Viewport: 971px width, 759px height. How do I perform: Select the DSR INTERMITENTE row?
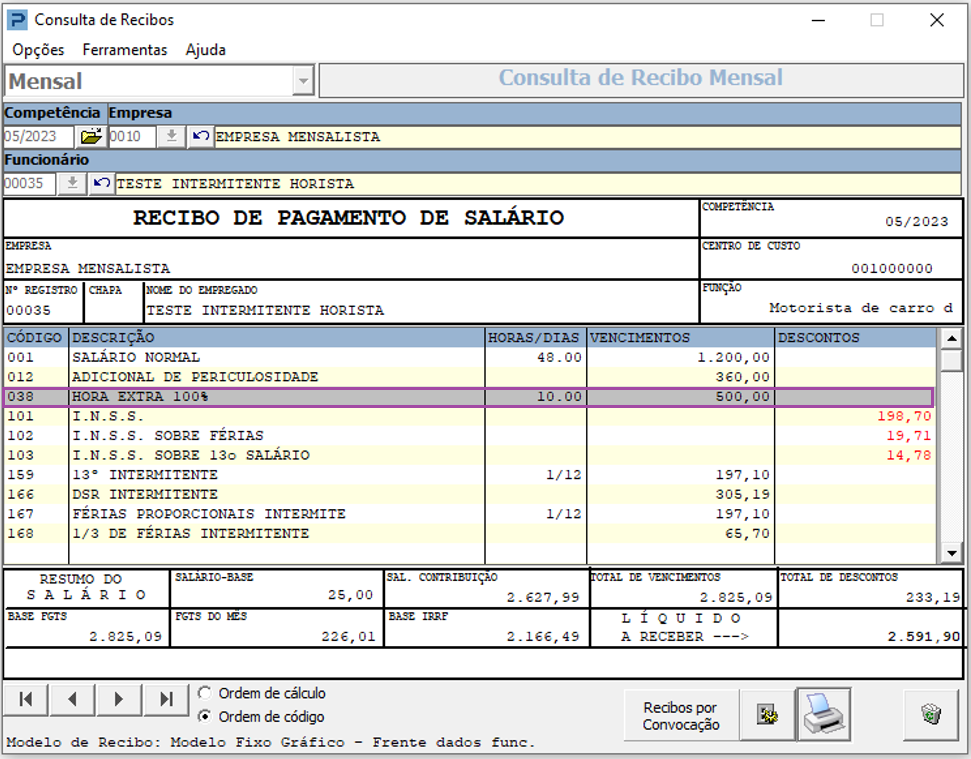pos(469,494)
